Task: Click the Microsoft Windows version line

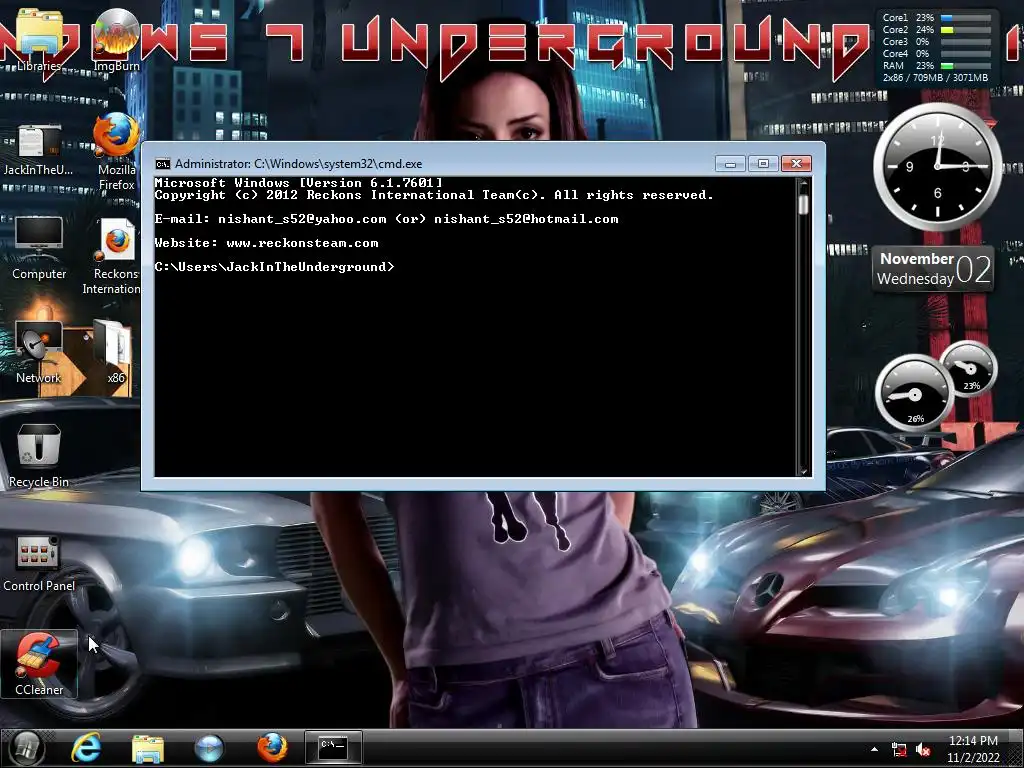Action: [298, 183]
